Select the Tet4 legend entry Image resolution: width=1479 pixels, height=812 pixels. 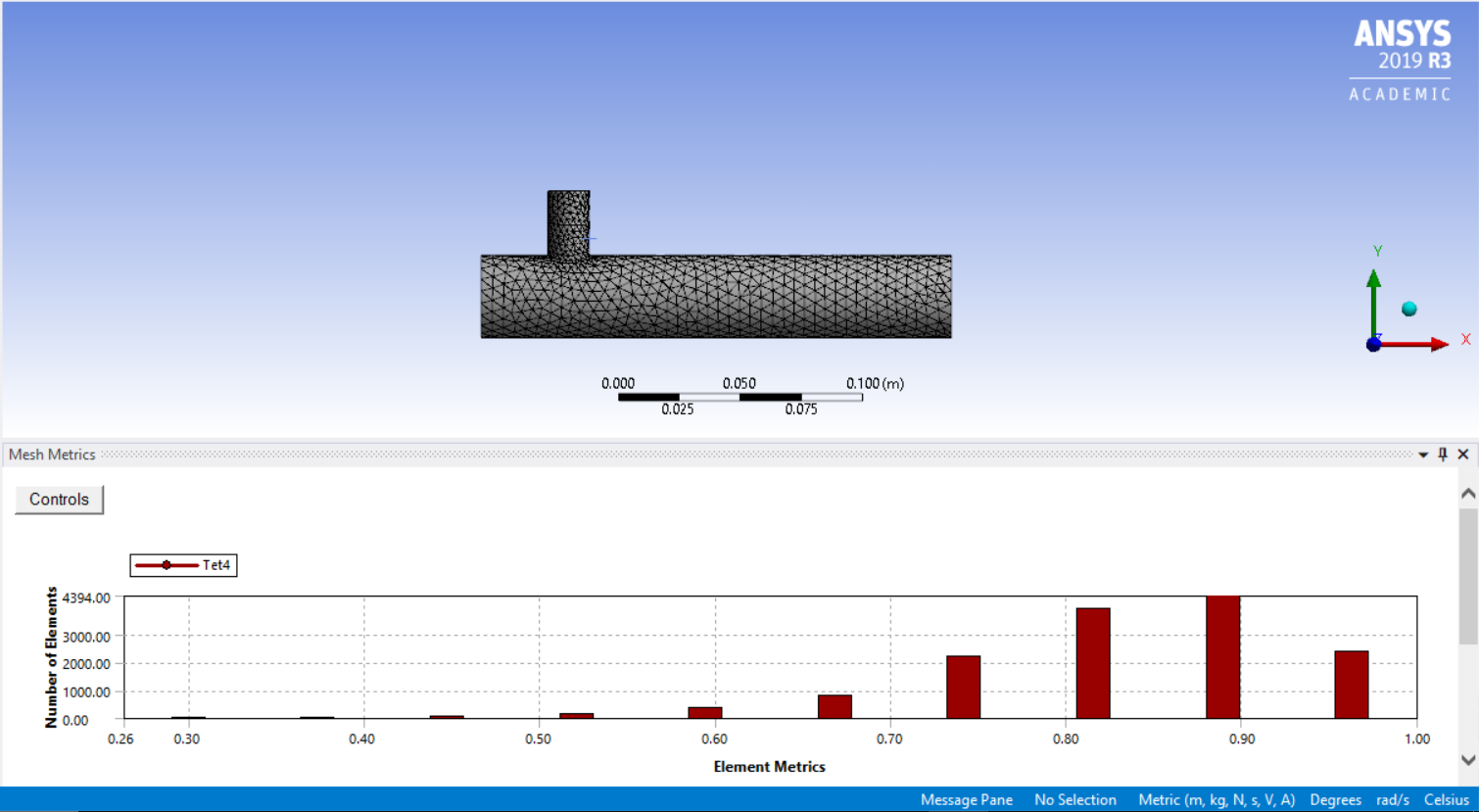[x=217, y=564]
